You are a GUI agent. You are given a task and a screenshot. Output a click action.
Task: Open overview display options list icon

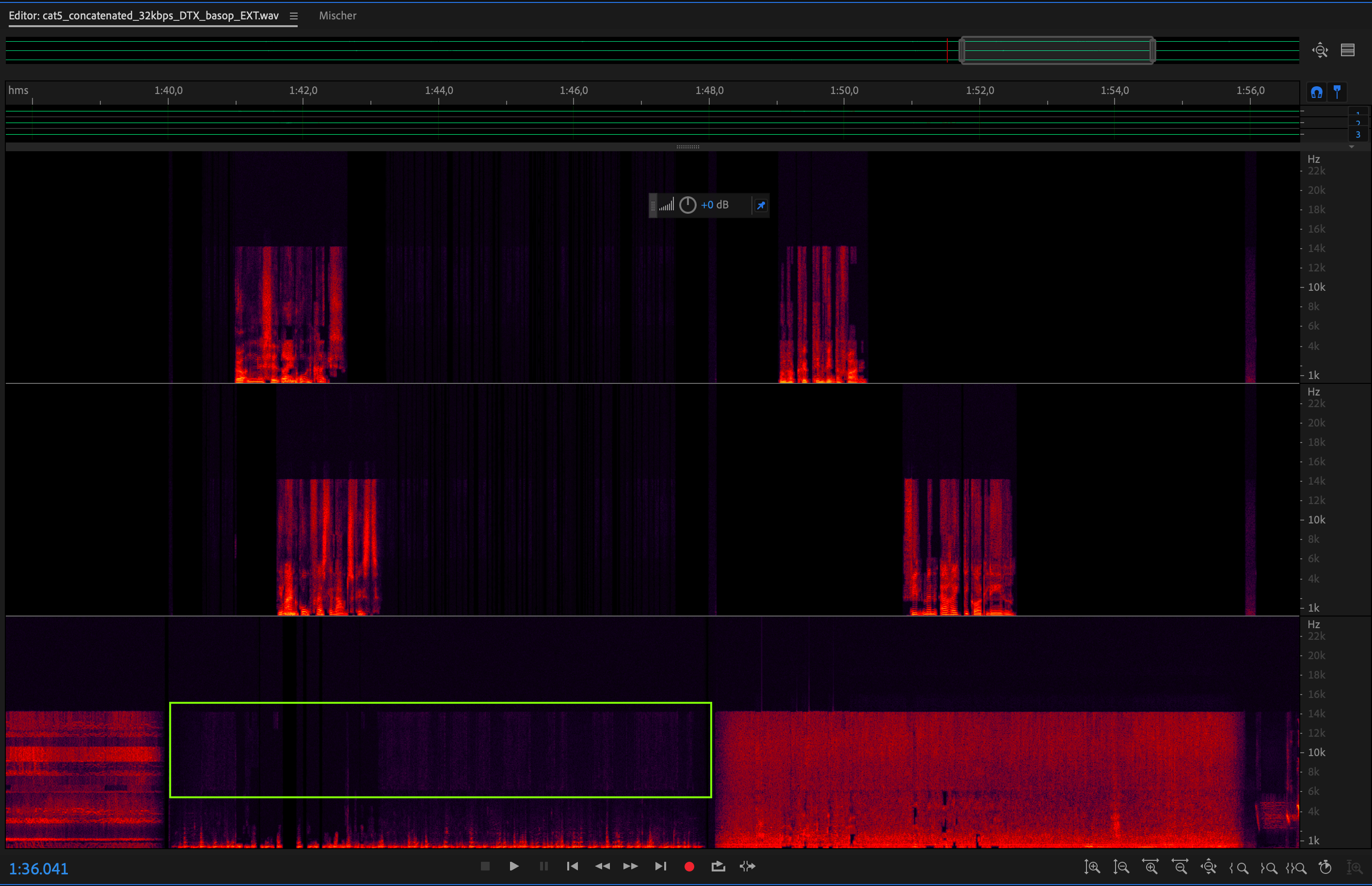tap(1347, 50)
